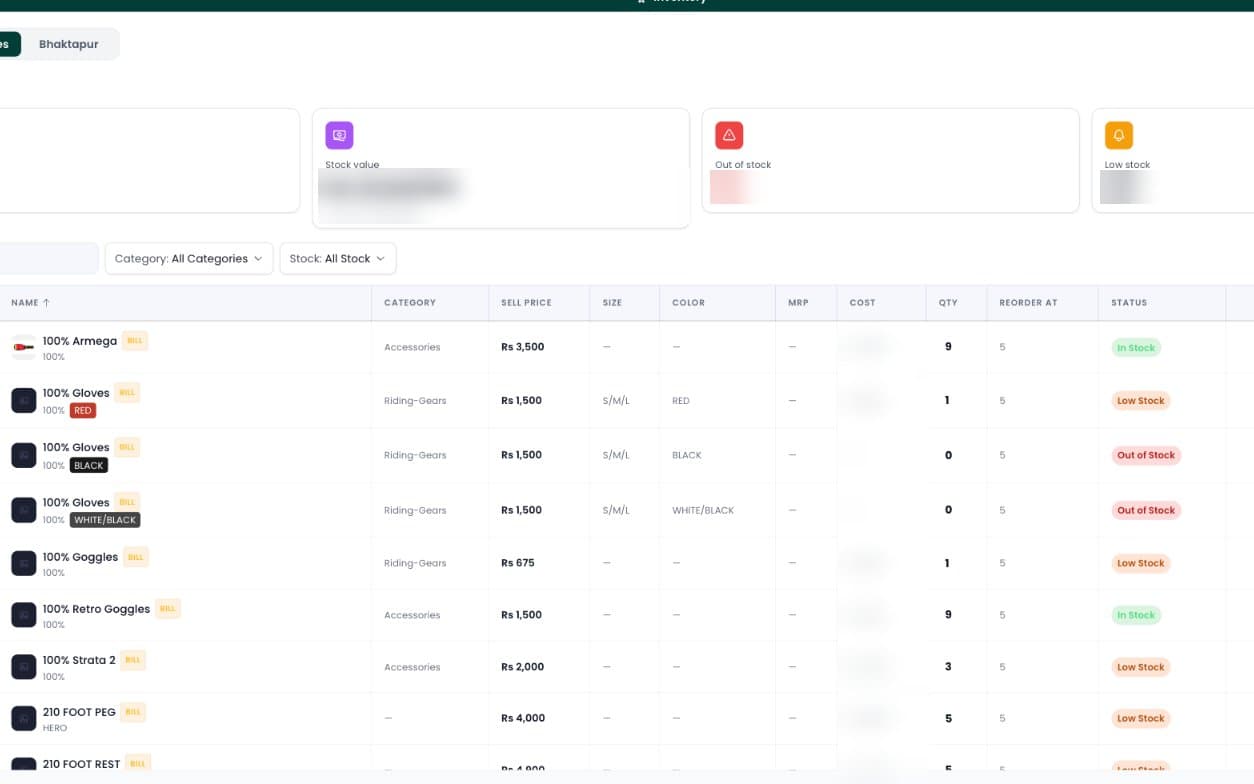The width and height of the screenshot is (1254, 784).
Task: Click the WHITE/BLACK value in the COLOR column
Action: click(703, 510)
